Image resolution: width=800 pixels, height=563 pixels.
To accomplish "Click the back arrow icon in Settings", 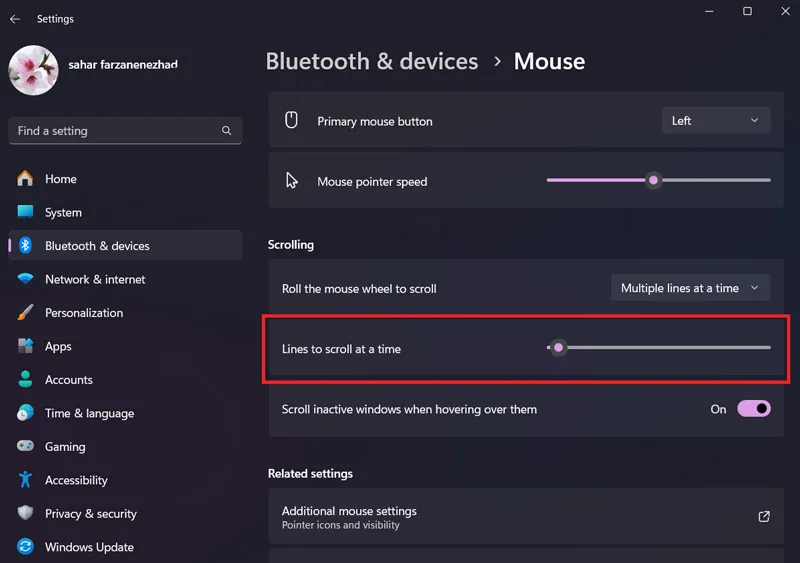I will click(x=15, y=19).
